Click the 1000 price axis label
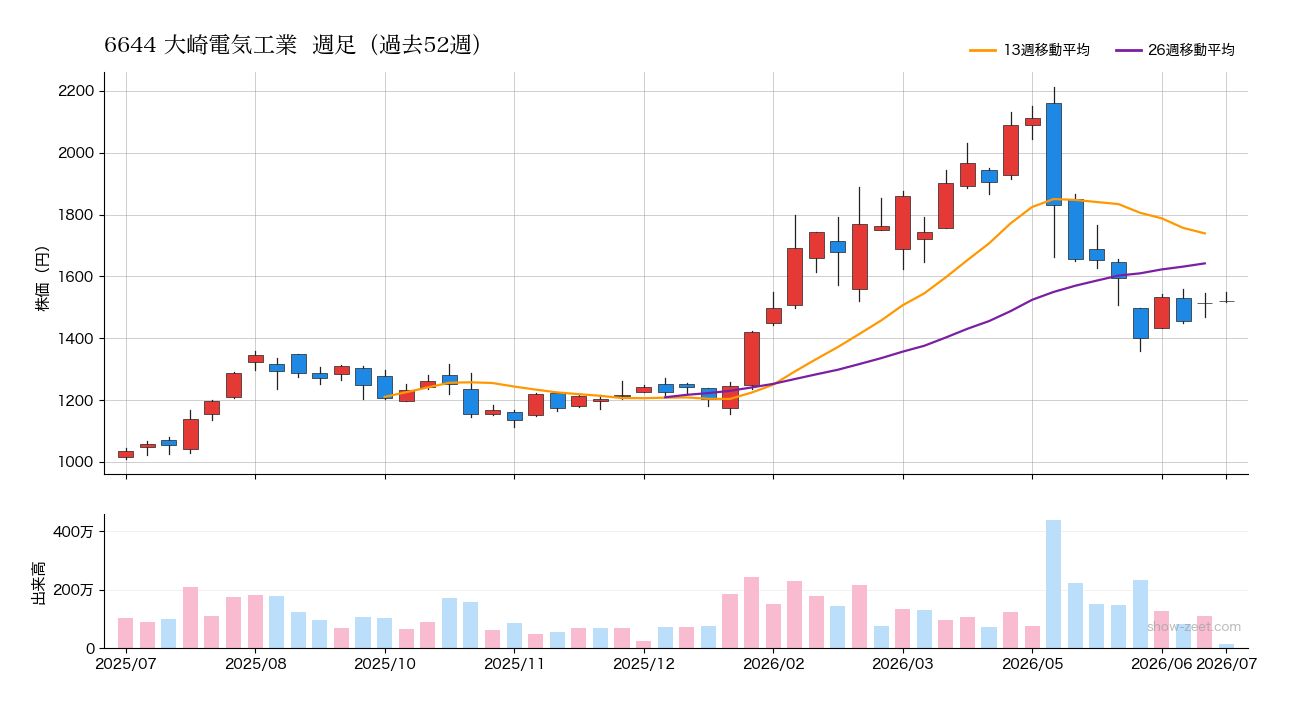Viewport: 1300px width, 720px height. click(x=76, y=462)
